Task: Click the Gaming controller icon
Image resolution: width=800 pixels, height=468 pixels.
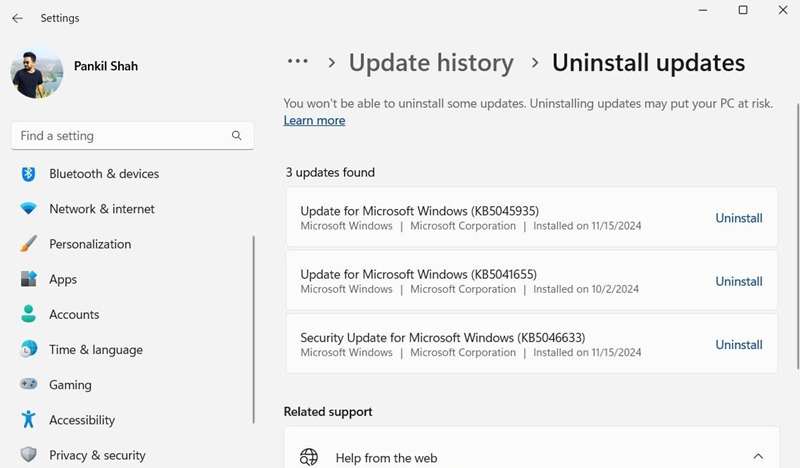Action: coord(29,385)
